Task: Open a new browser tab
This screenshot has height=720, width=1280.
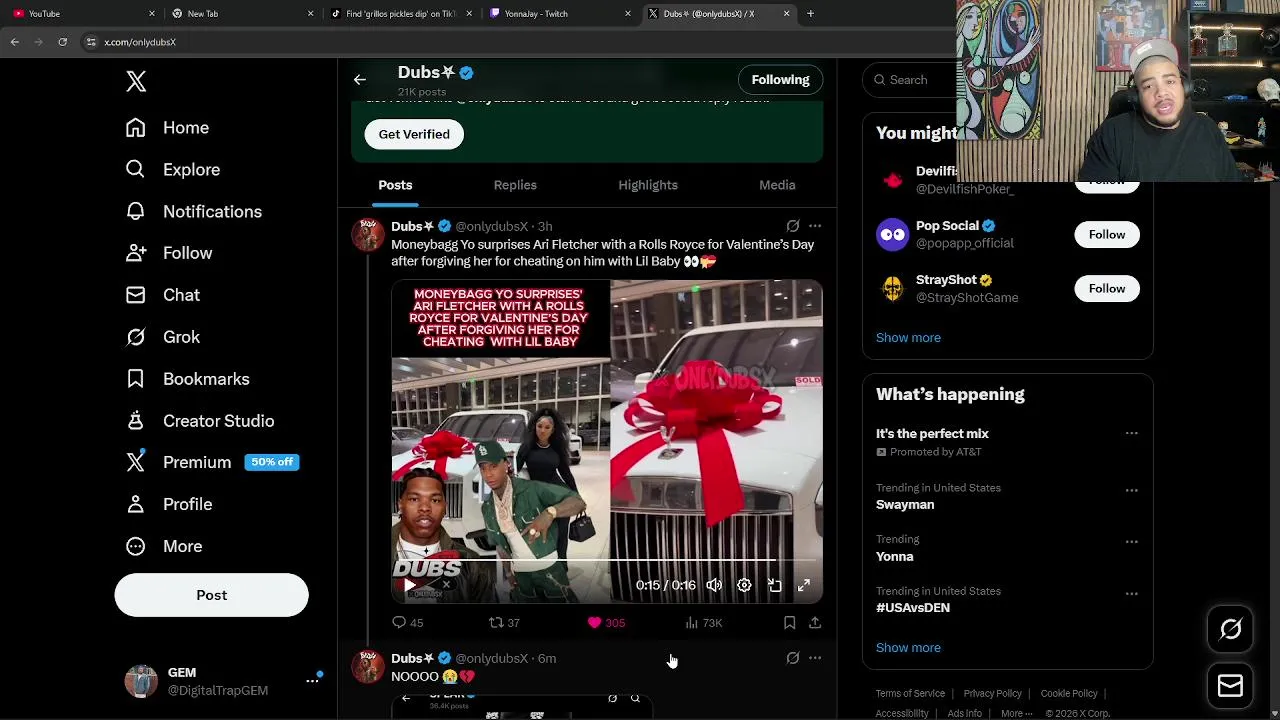Action: tap(810, 14)
